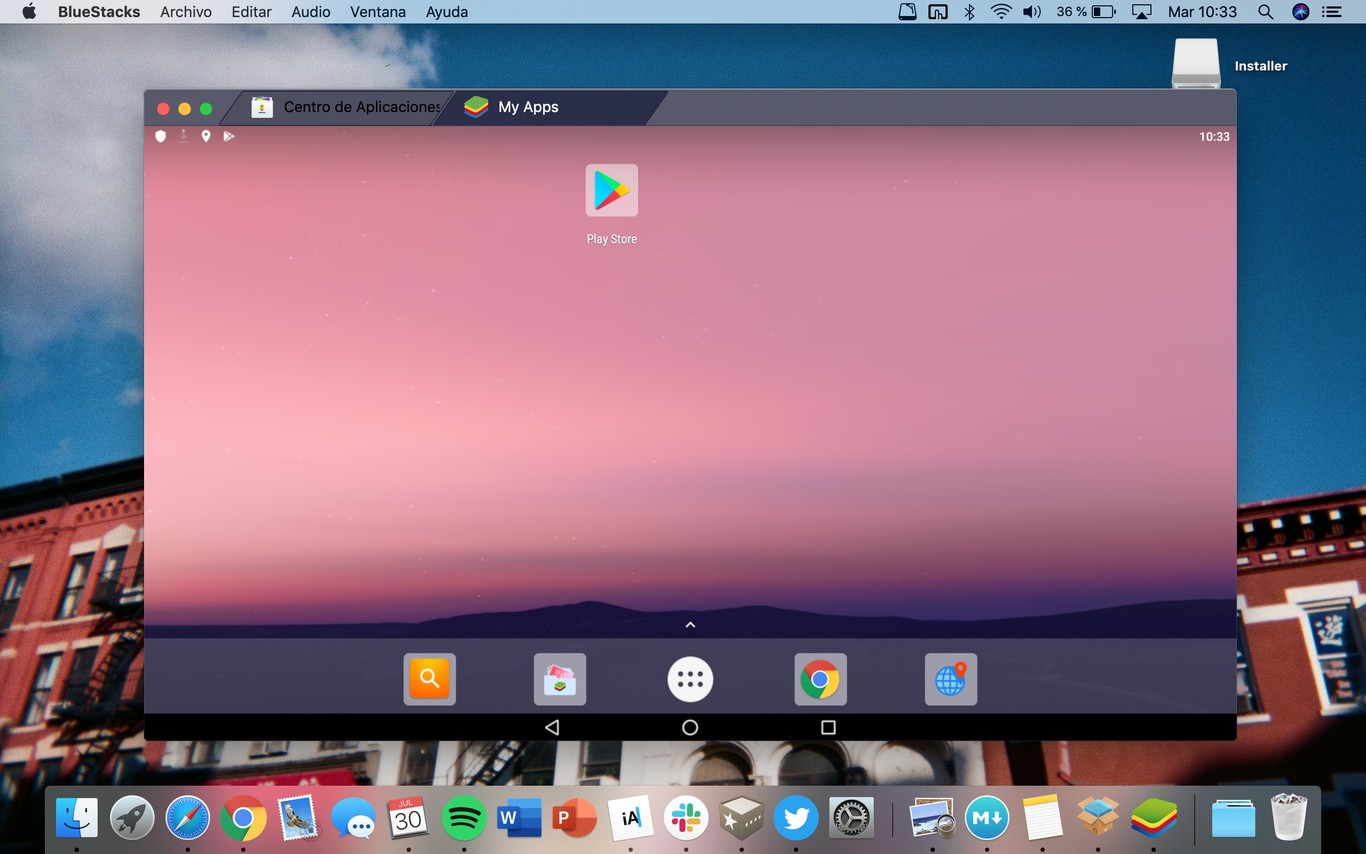
Task: Open the orange search app in the Android dock
Action: 429,679
